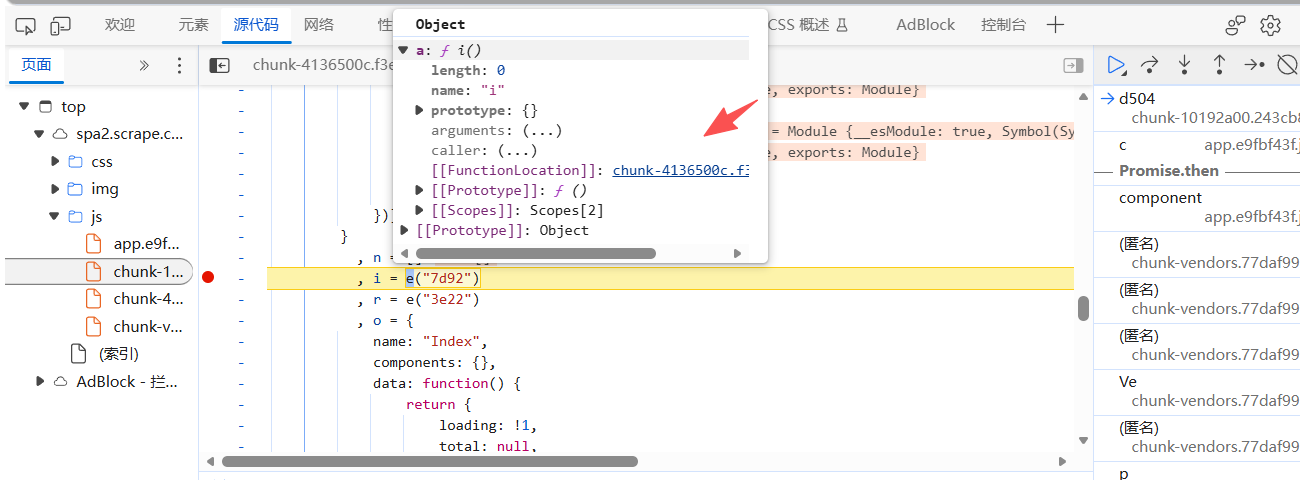The height and width of the screenshot is (480, 1300).
Task: Select the 页面 navigator tab
Action: click(36, 65)
